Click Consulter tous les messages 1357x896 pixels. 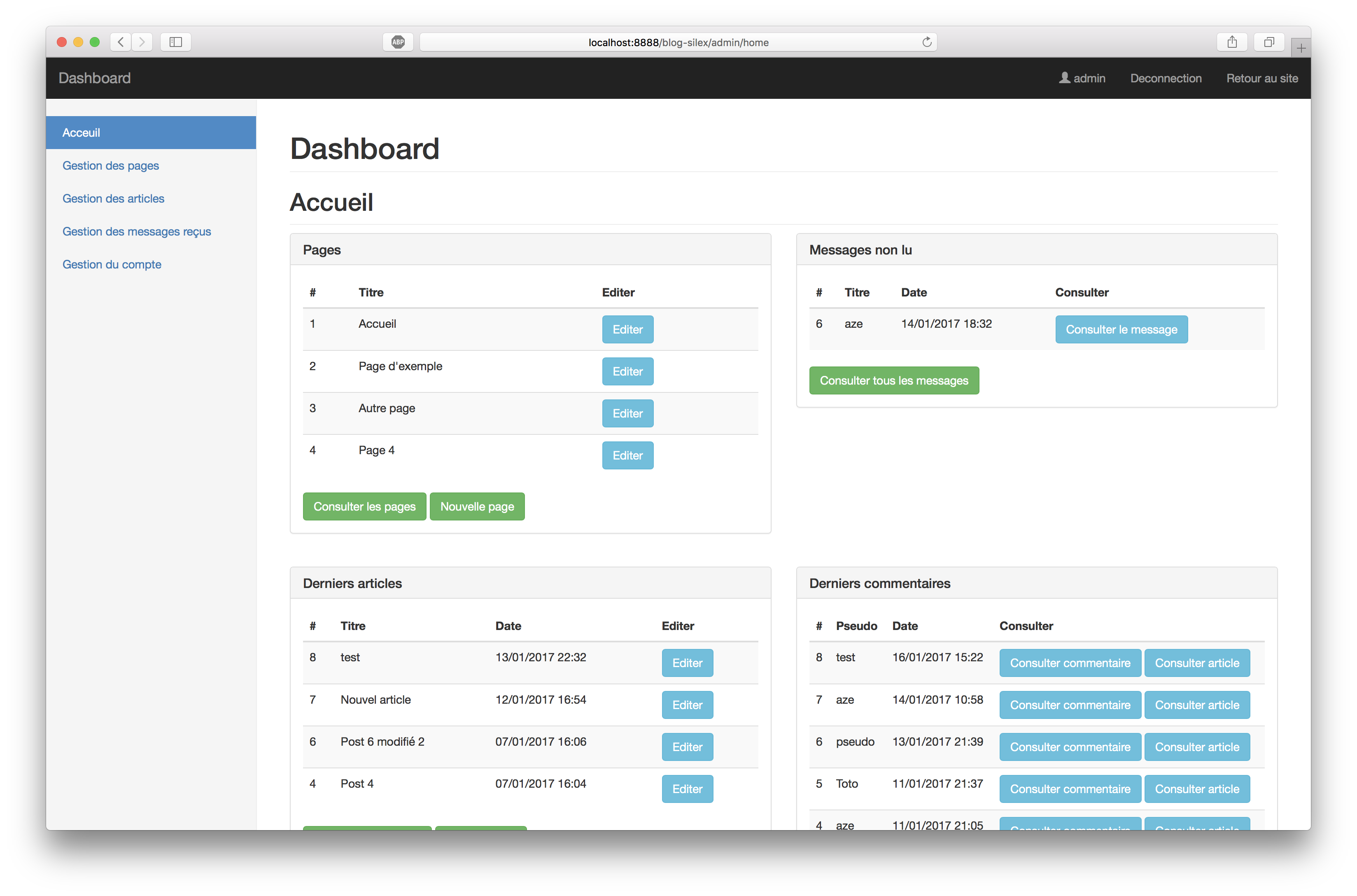894,380
